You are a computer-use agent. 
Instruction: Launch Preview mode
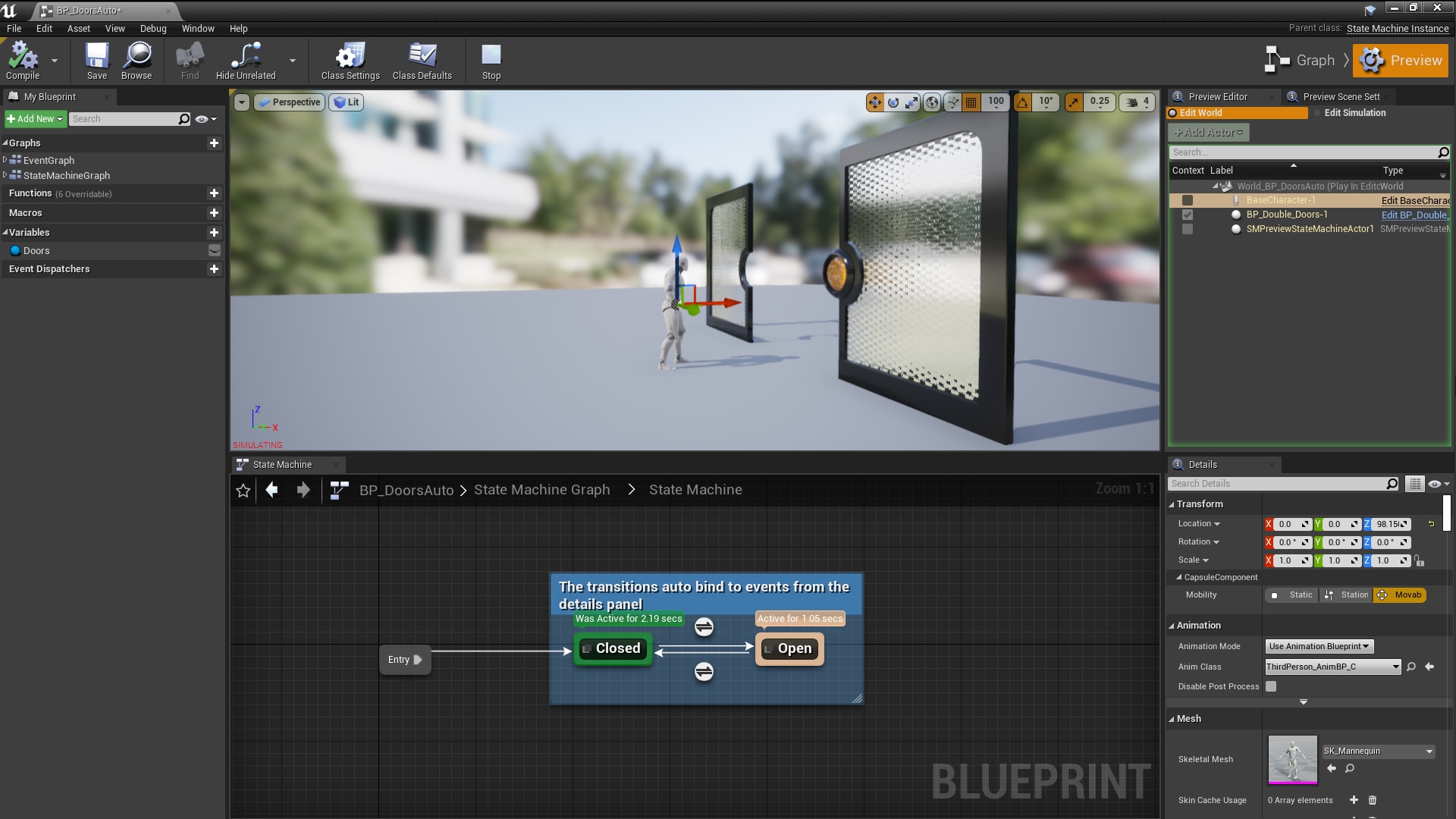pyautogui.click(x=1401, y=61)
